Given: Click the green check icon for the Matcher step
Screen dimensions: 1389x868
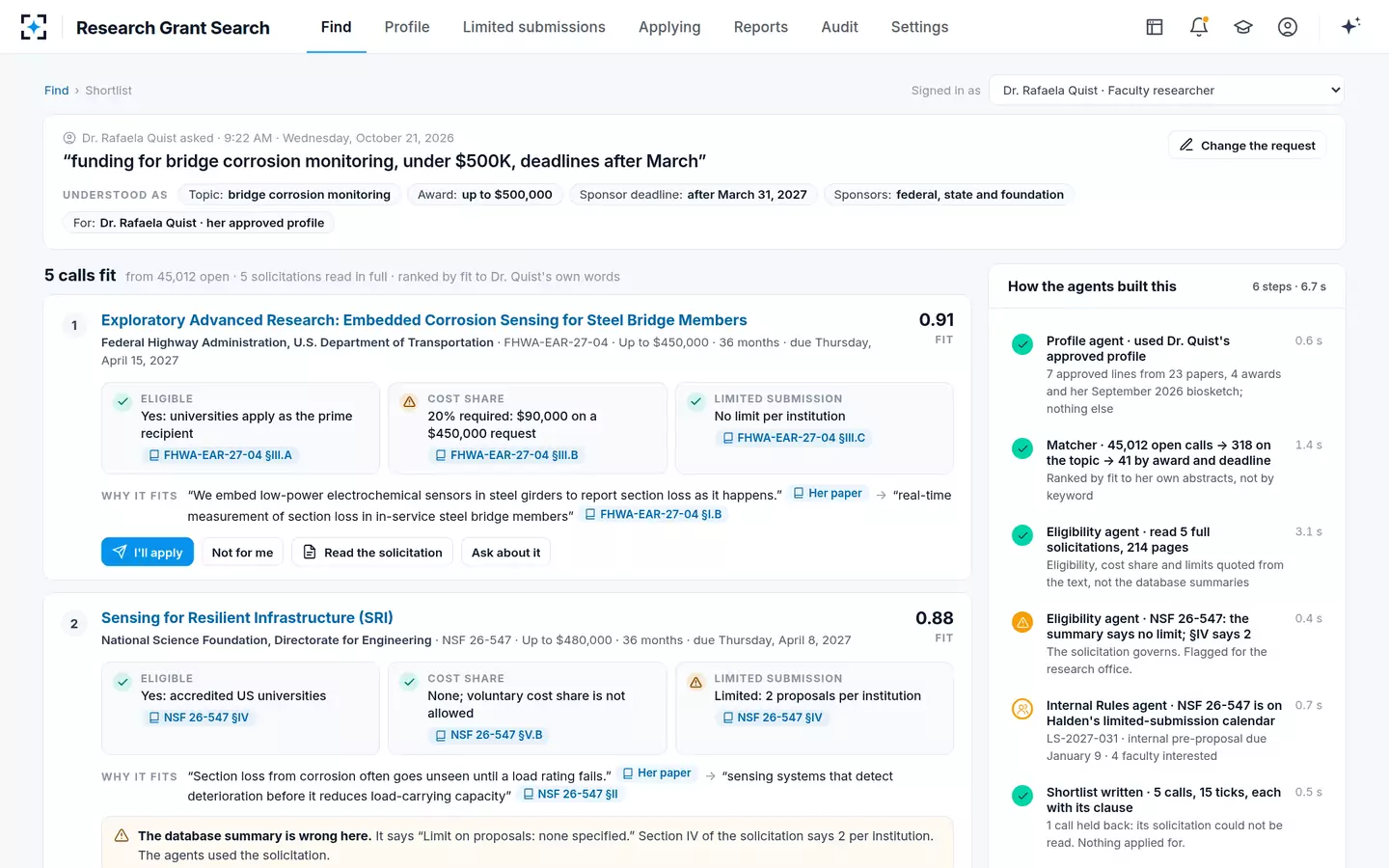Looking at the screenshot, I should click(1022, 448).
